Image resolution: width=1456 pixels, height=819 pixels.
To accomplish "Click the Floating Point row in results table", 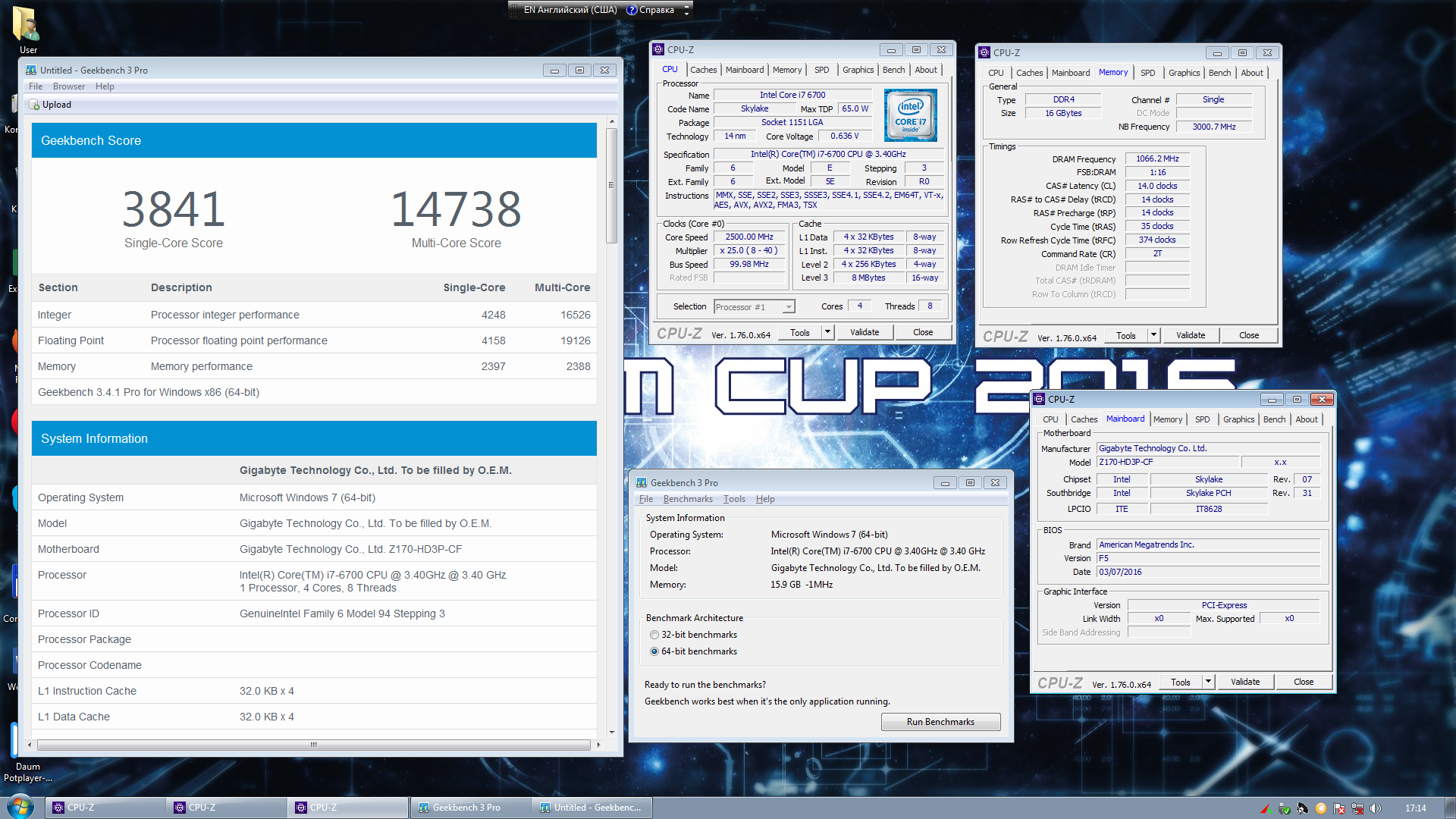I will (x=314, y=340).
